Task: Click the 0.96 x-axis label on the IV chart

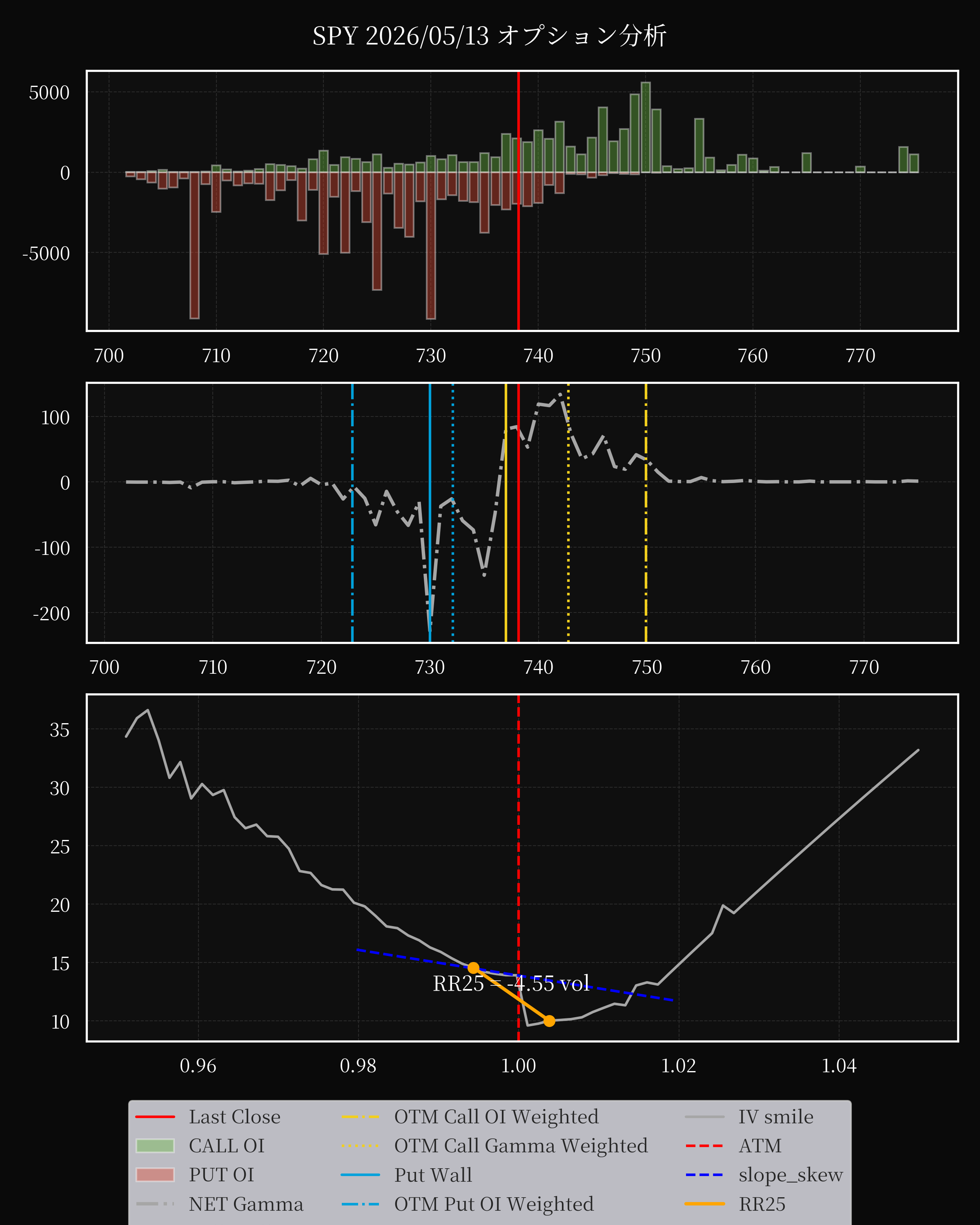Action: coord(198,1066)
